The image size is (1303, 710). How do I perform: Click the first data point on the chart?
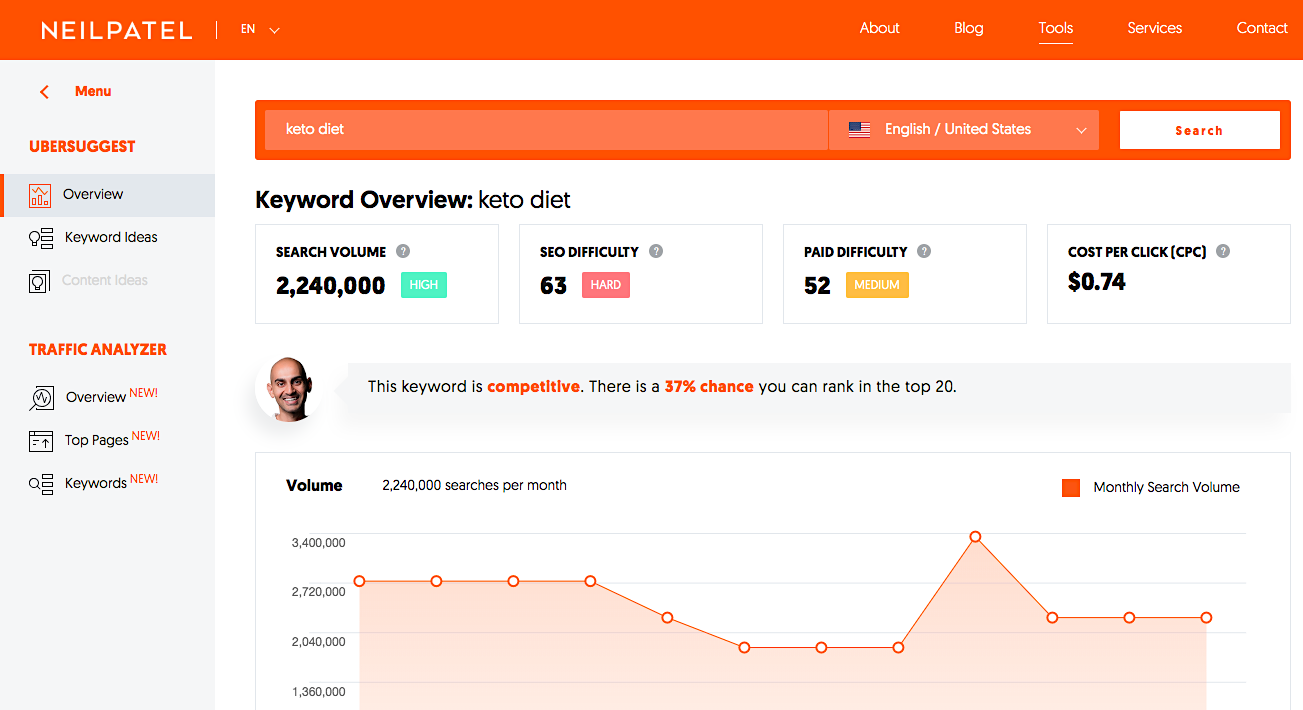(359, 581)
